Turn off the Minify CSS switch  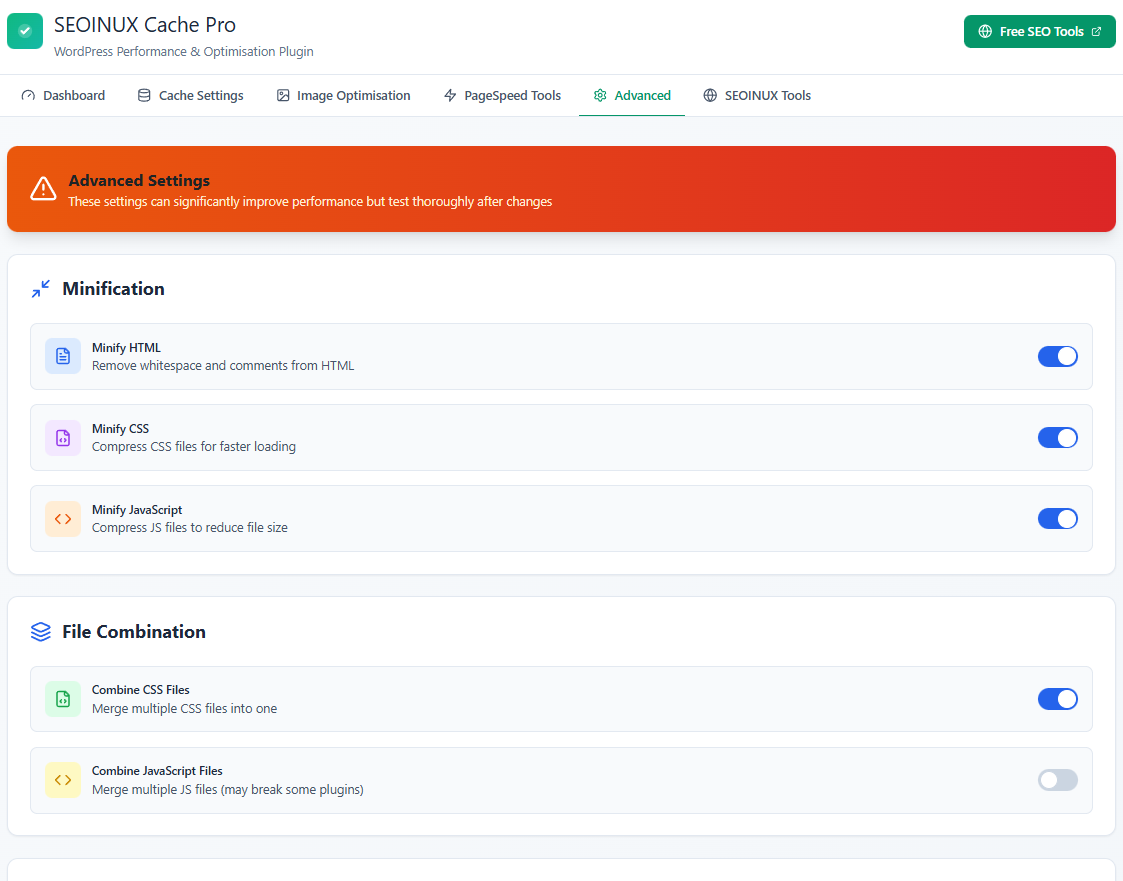tap(1057, 437)
